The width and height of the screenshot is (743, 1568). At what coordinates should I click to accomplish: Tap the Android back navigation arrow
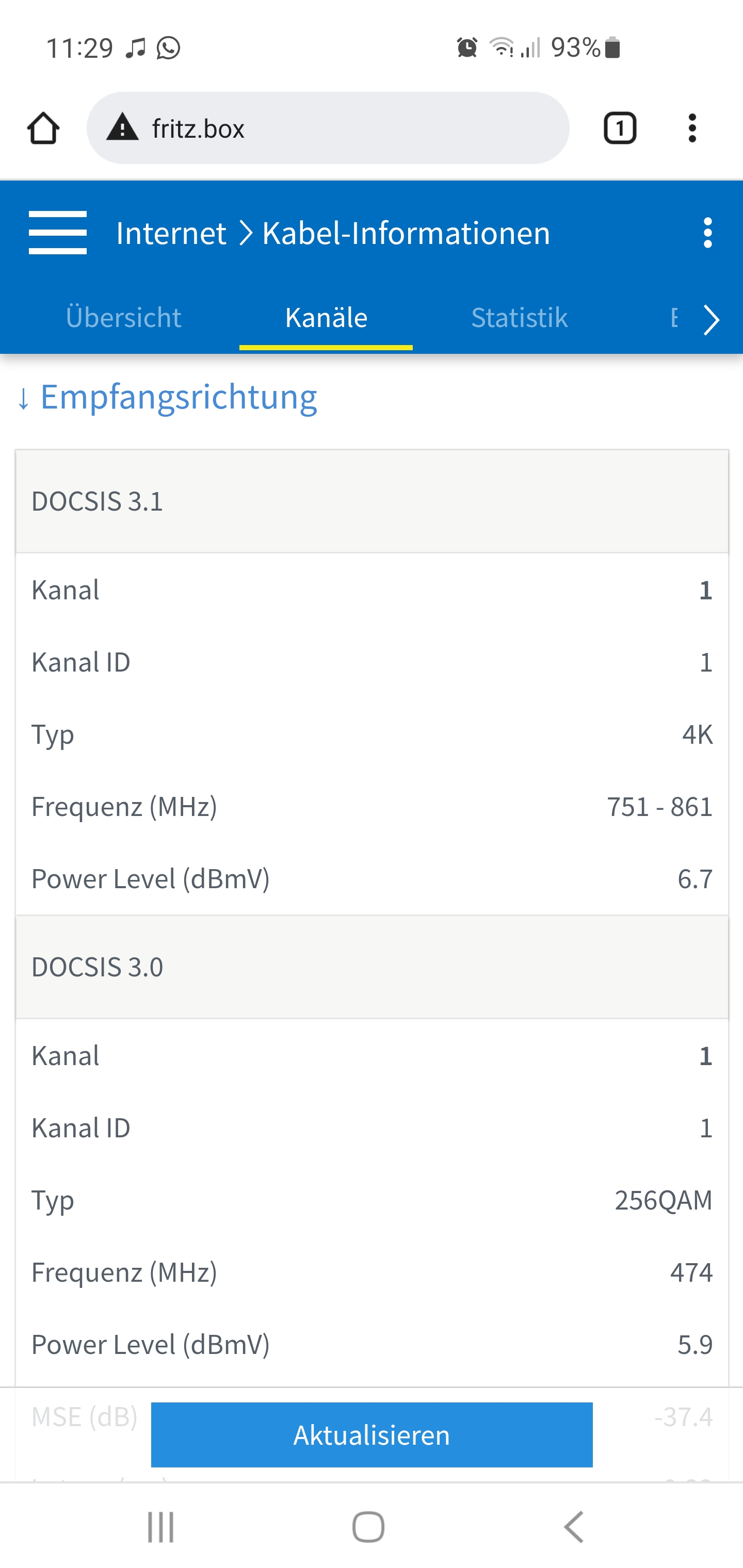coord(574,1527)
